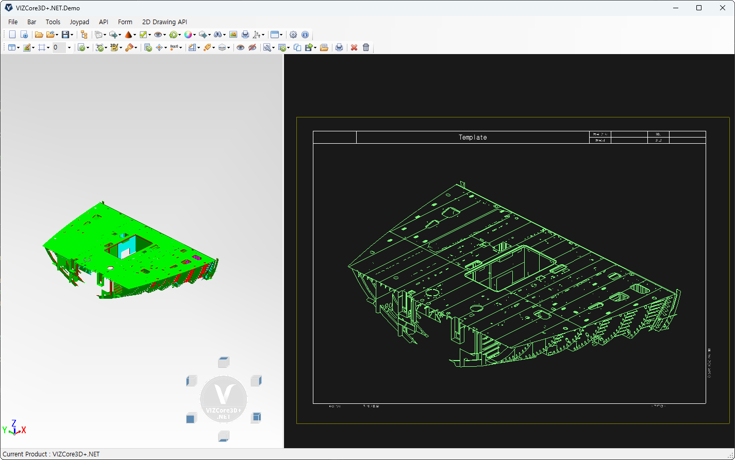Click the floppy disk Save icon
The height and width of the screenshot is (460, 735).
click(x=65, y=34)
